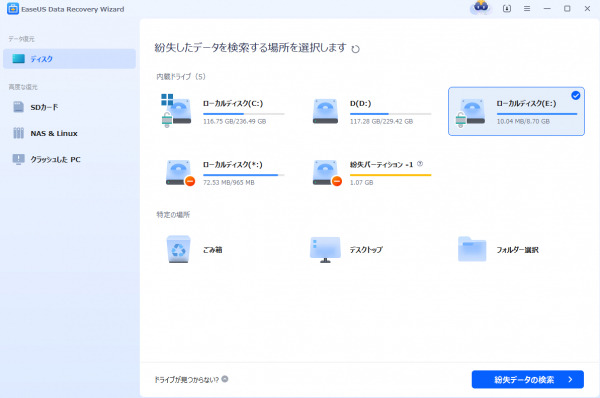Select the lost partition 紛失パーティション -1
This screenshot has height=398, width=600.
click(x=371, y=173)
